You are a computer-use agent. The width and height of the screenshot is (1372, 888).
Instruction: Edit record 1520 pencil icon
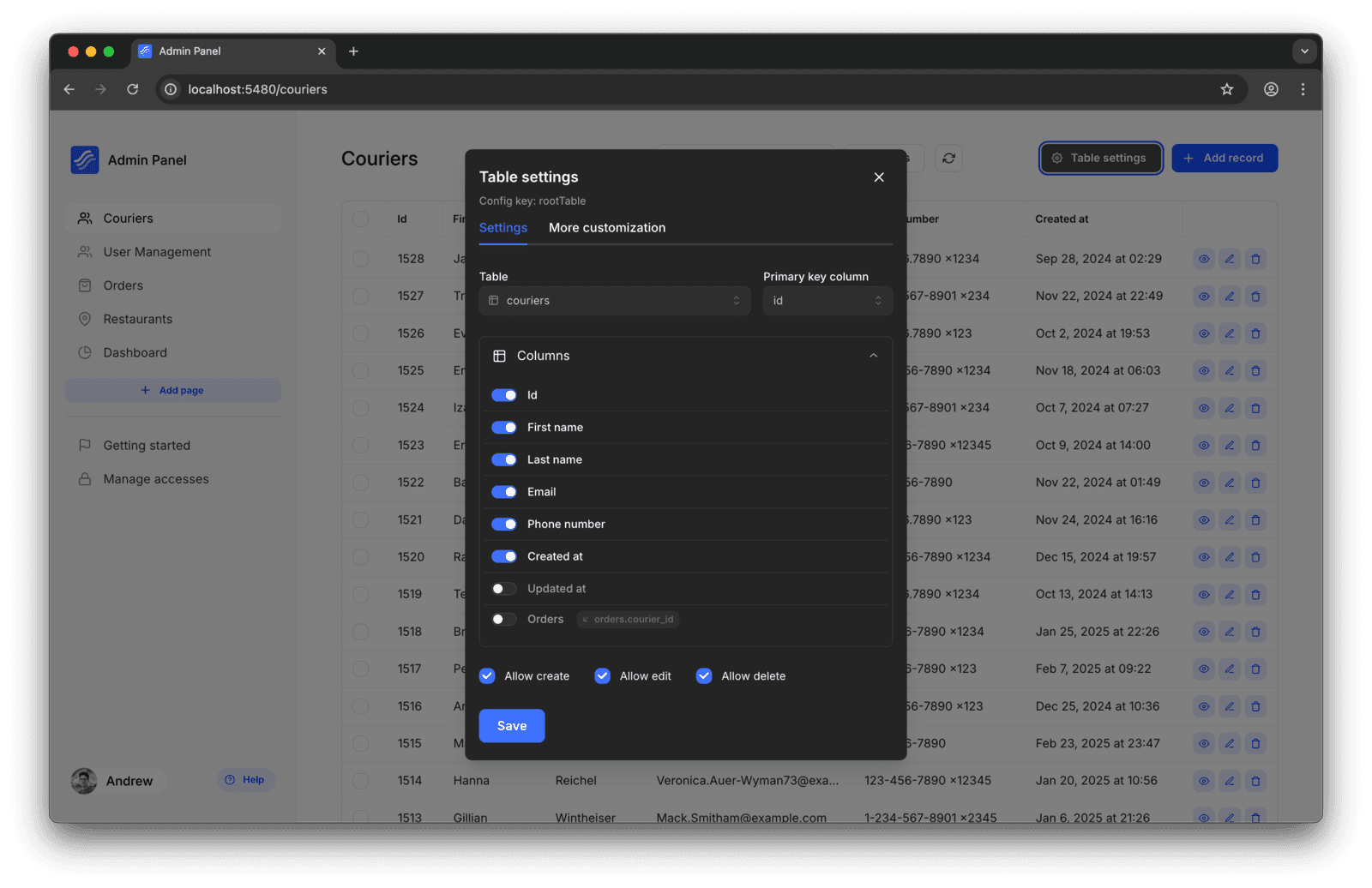1230,557
